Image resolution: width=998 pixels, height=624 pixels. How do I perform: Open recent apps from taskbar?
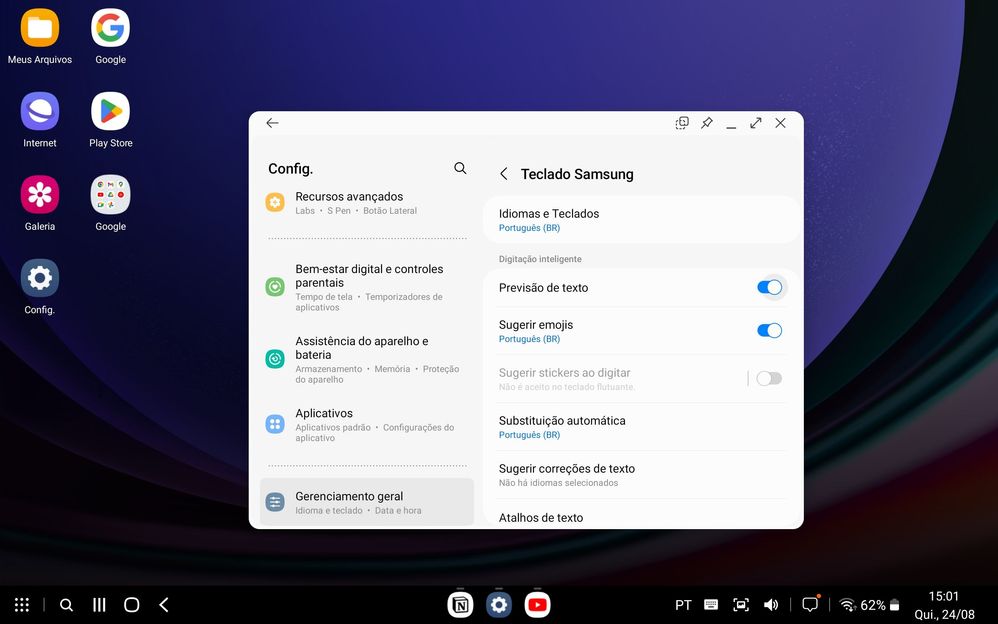click(99, 605)
